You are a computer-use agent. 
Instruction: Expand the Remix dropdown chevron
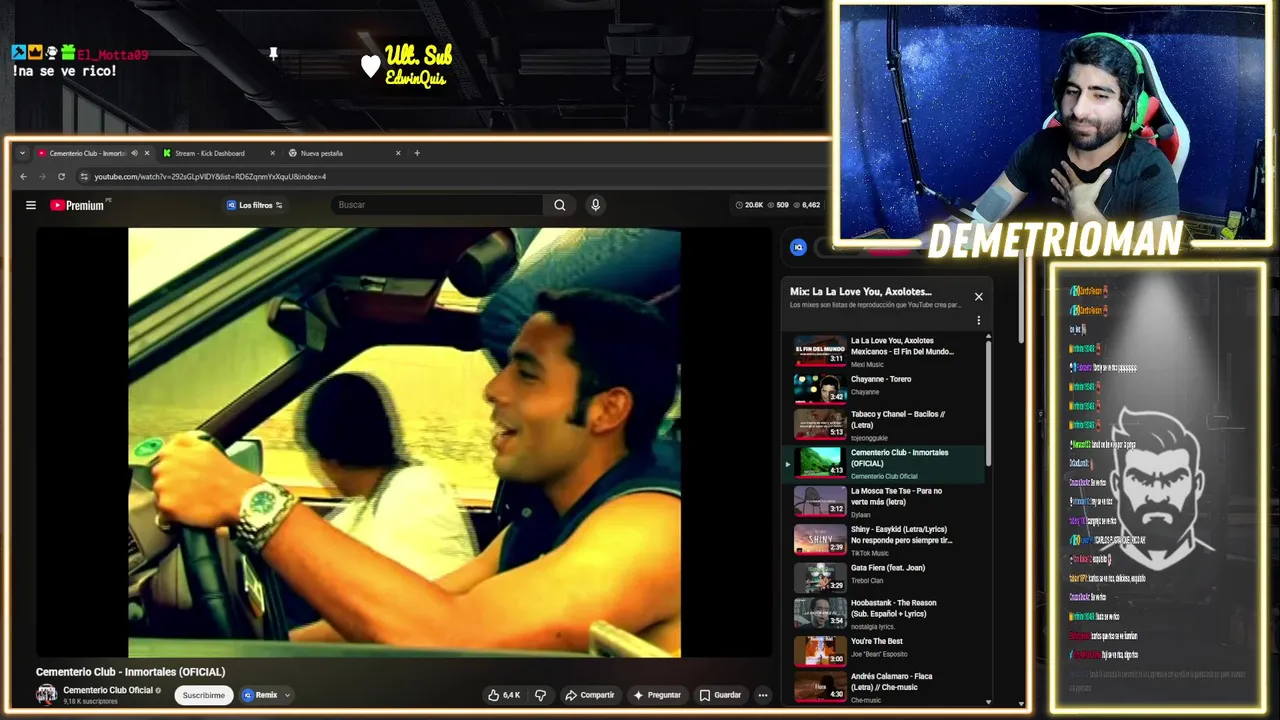(x=288, y=695)
